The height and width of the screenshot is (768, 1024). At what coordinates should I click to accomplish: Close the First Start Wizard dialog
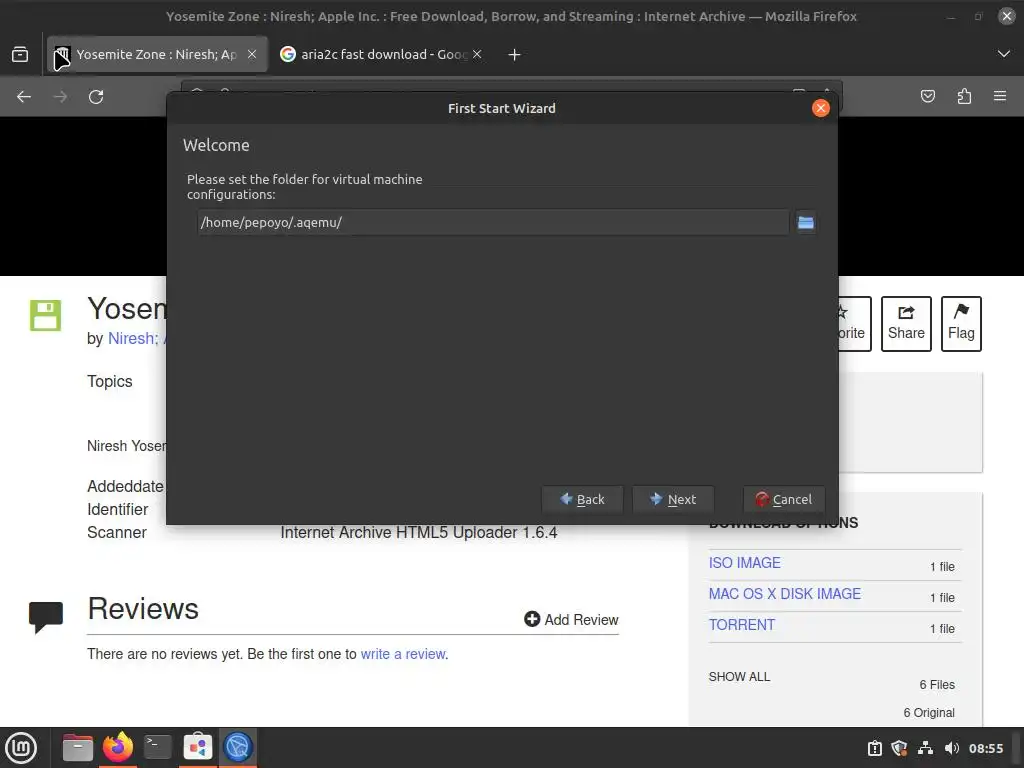pyautogui.click(x=821, y=108)
